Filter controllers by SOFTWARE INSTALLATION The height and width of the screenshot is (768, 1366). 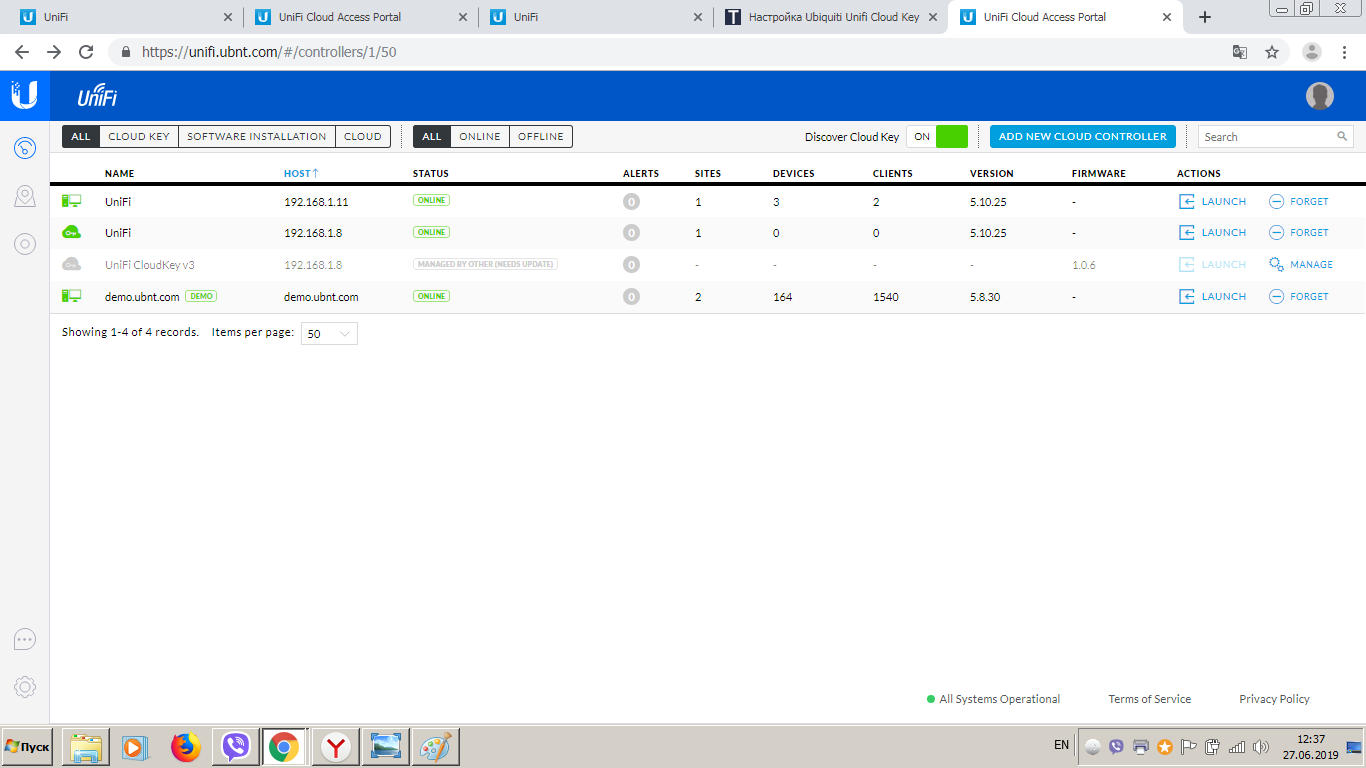coord(257,136)
